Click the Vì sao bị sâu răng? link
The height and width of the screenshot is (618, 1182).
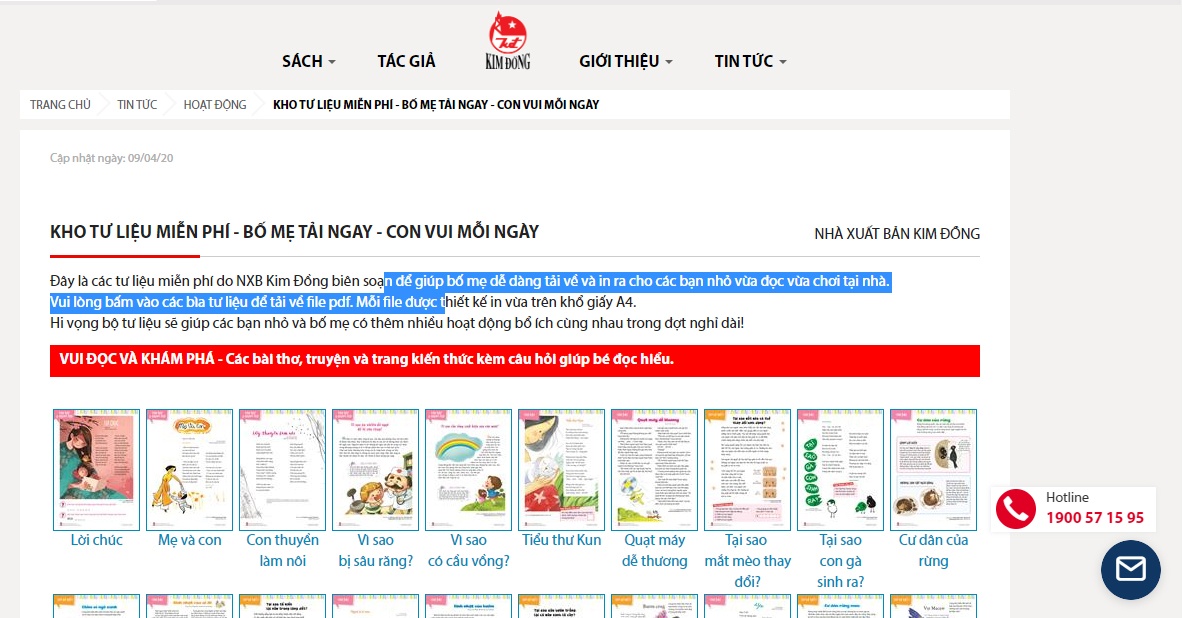coord(375,550)
